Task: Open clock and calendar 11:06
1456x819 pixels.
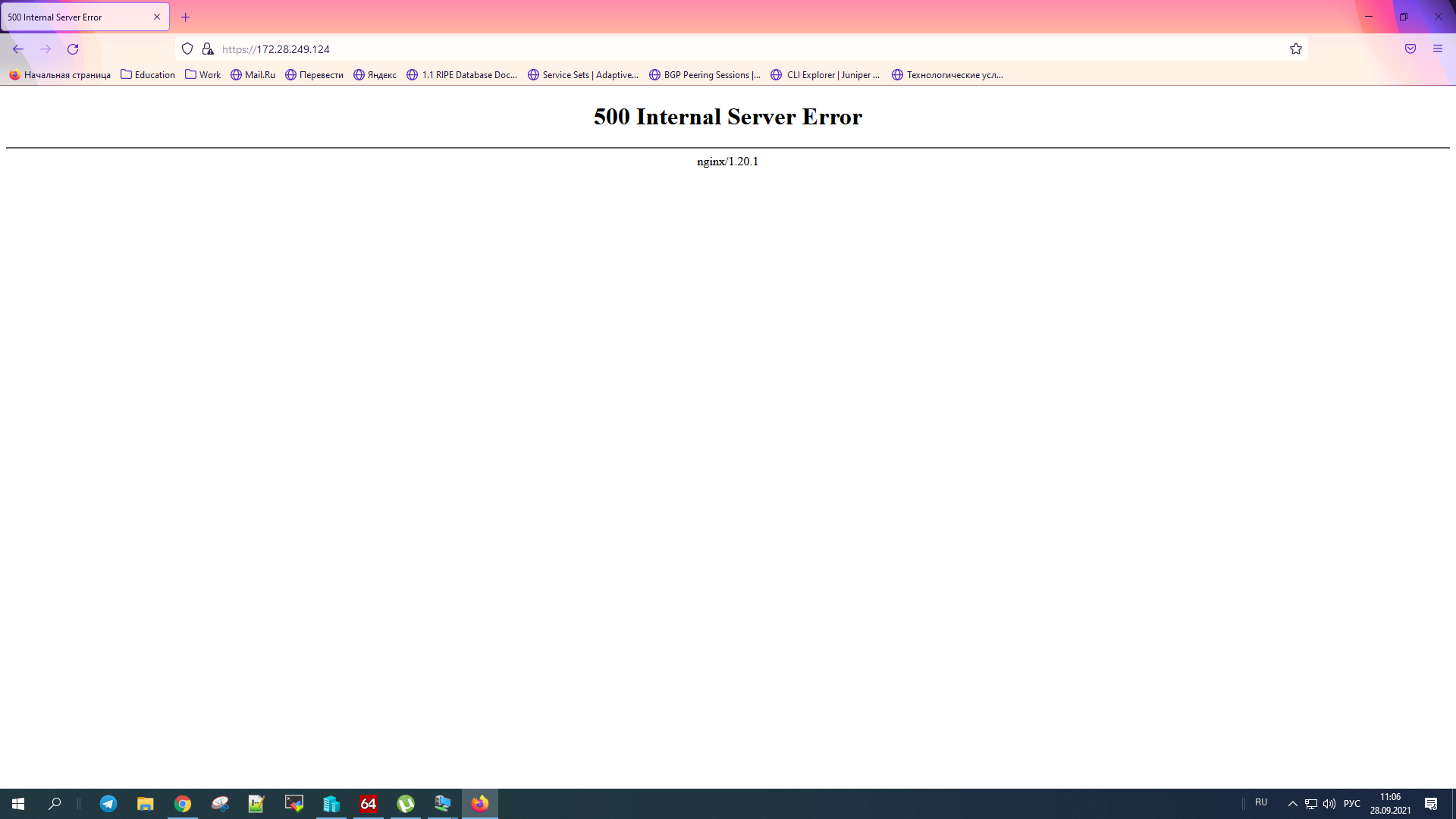Action: click(x=1390, y=804)
